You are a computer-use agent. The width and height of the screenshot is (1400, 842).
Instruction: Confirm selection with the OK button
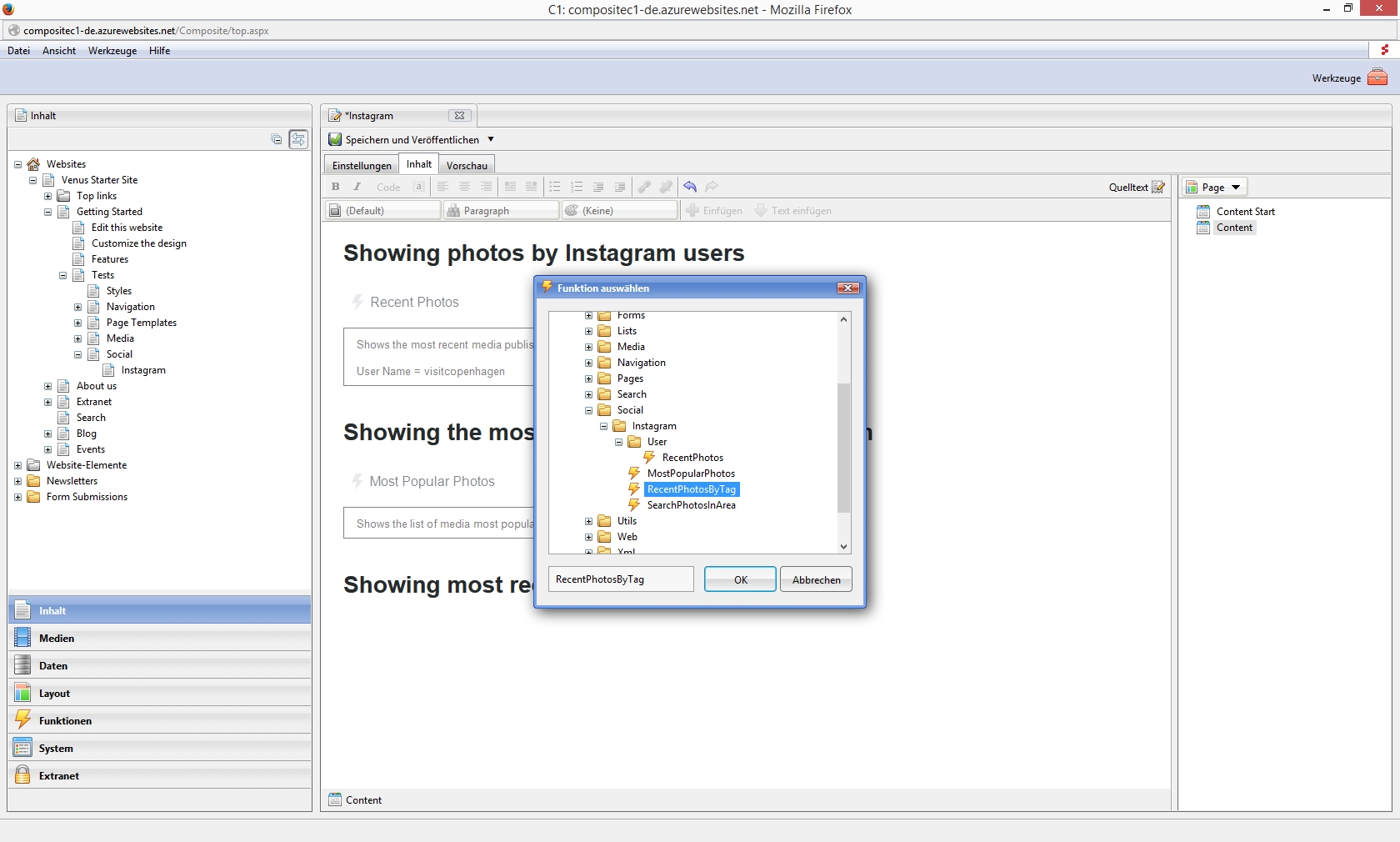740,579
